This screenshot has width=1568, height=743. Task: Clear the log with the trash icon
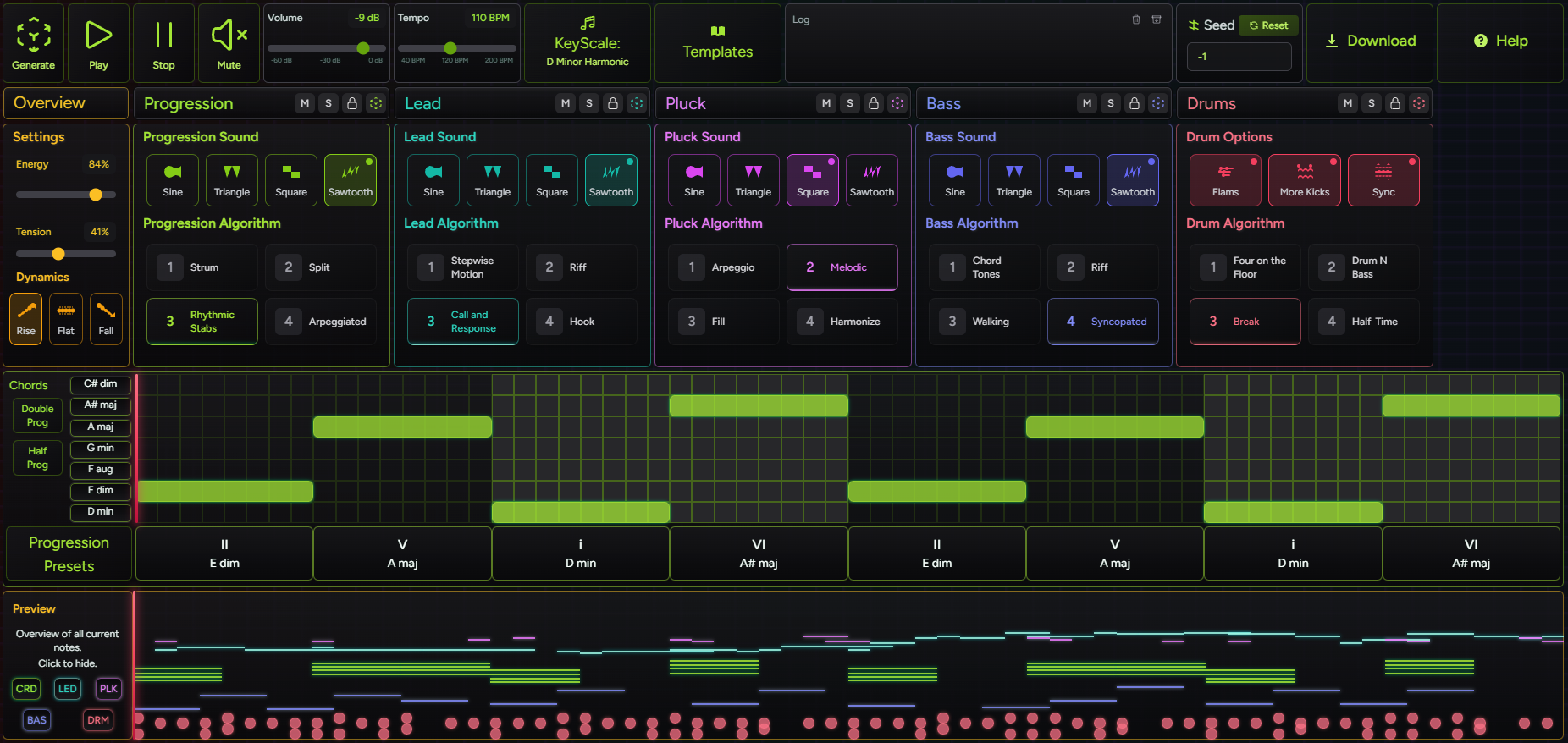(x=1136, y=19)
